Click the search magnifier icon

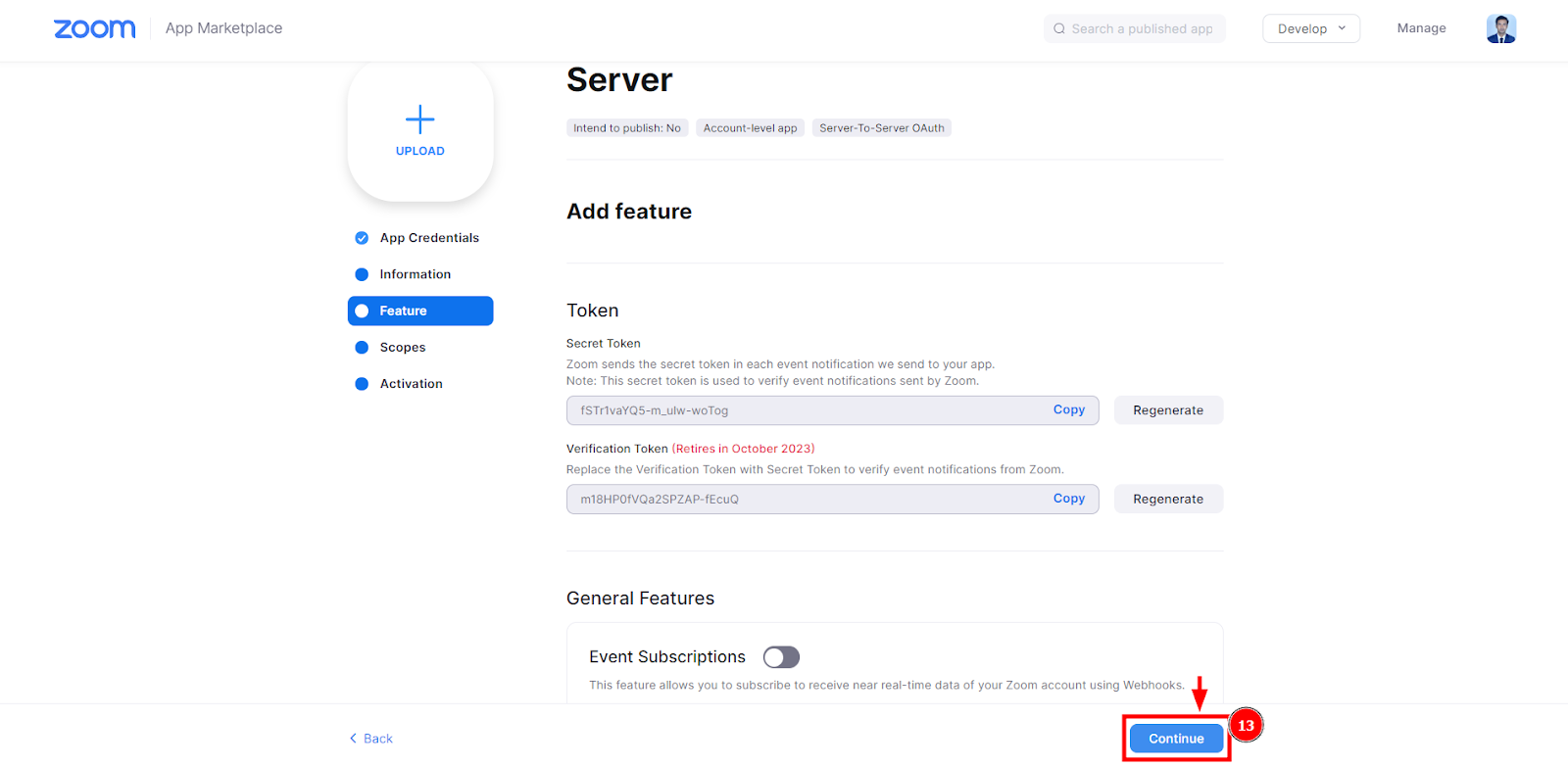pyautogui.click(x=1059, y=28)
